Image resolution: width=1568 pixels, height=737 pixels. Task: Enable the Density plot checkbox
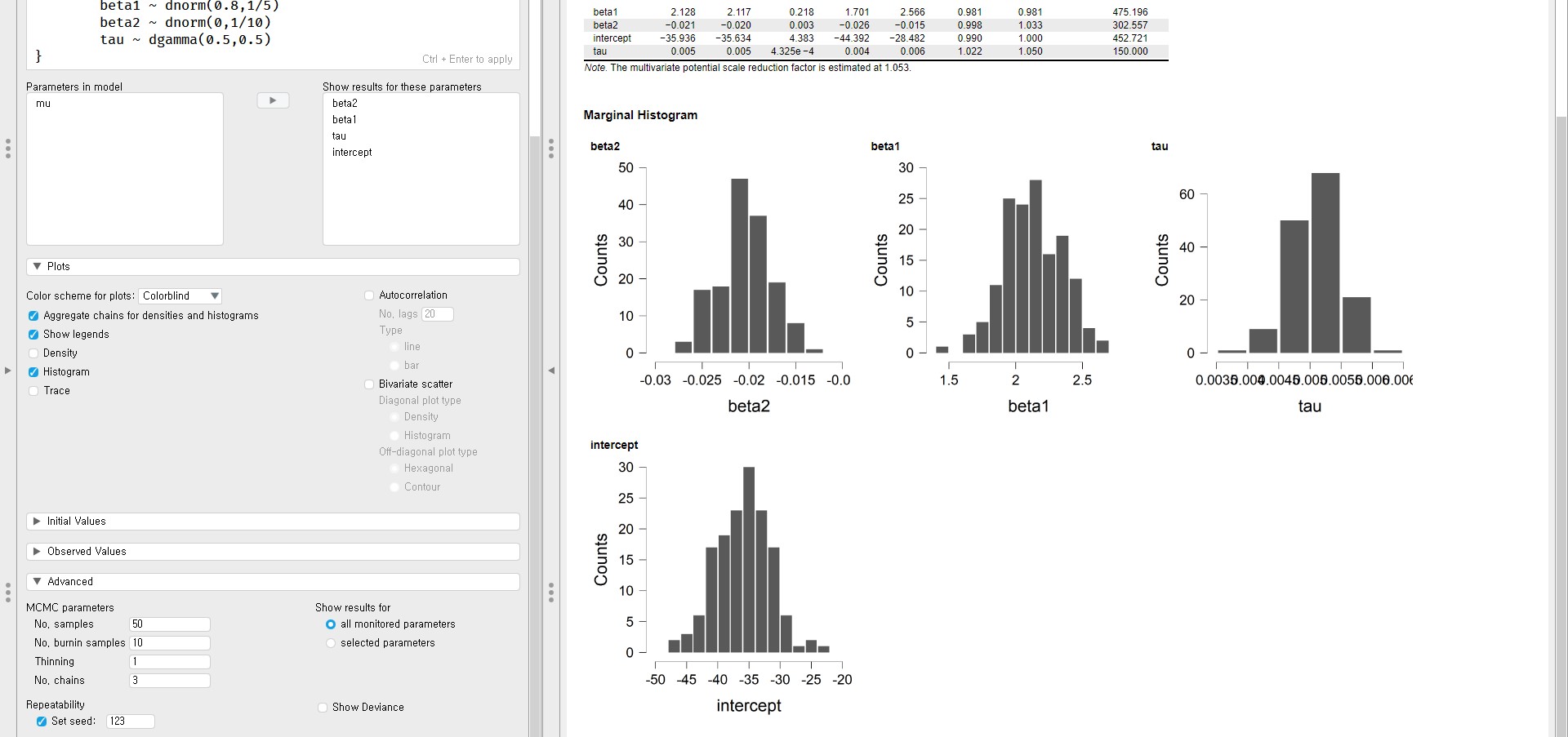pos(33,353)
